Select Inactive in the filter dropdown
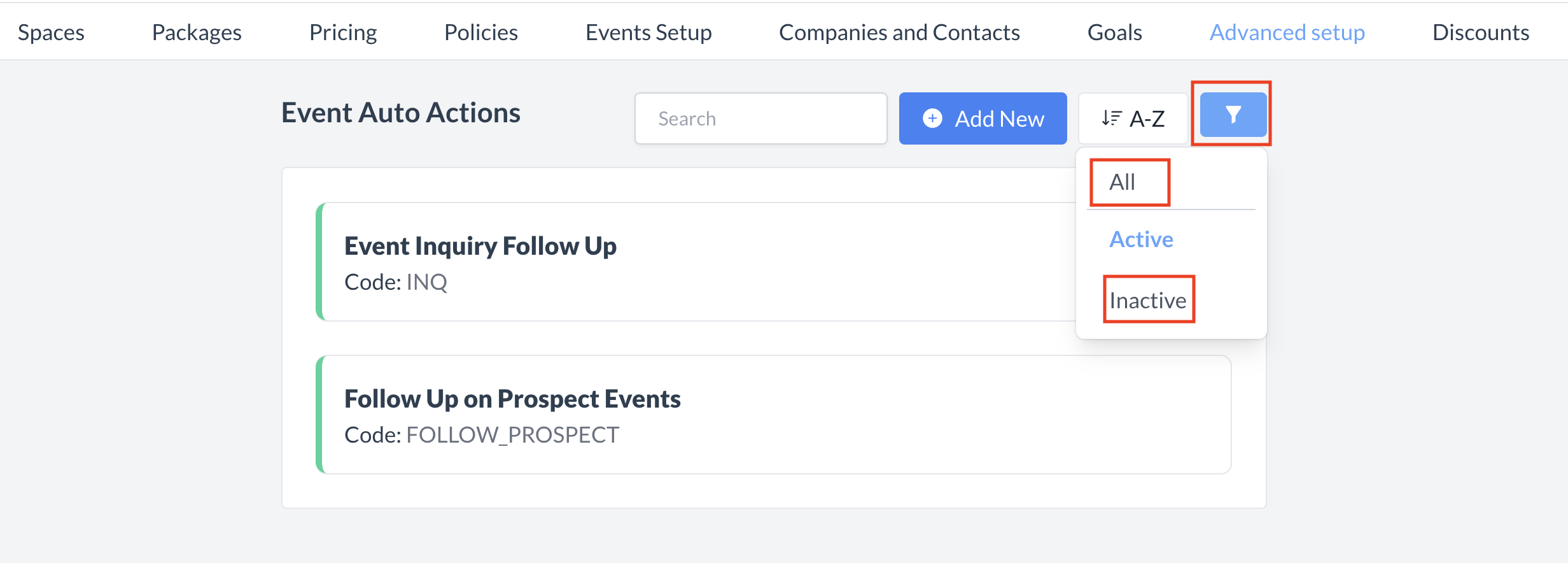The width and height of the screenshot is (1568, 563). coord(1148,299)
